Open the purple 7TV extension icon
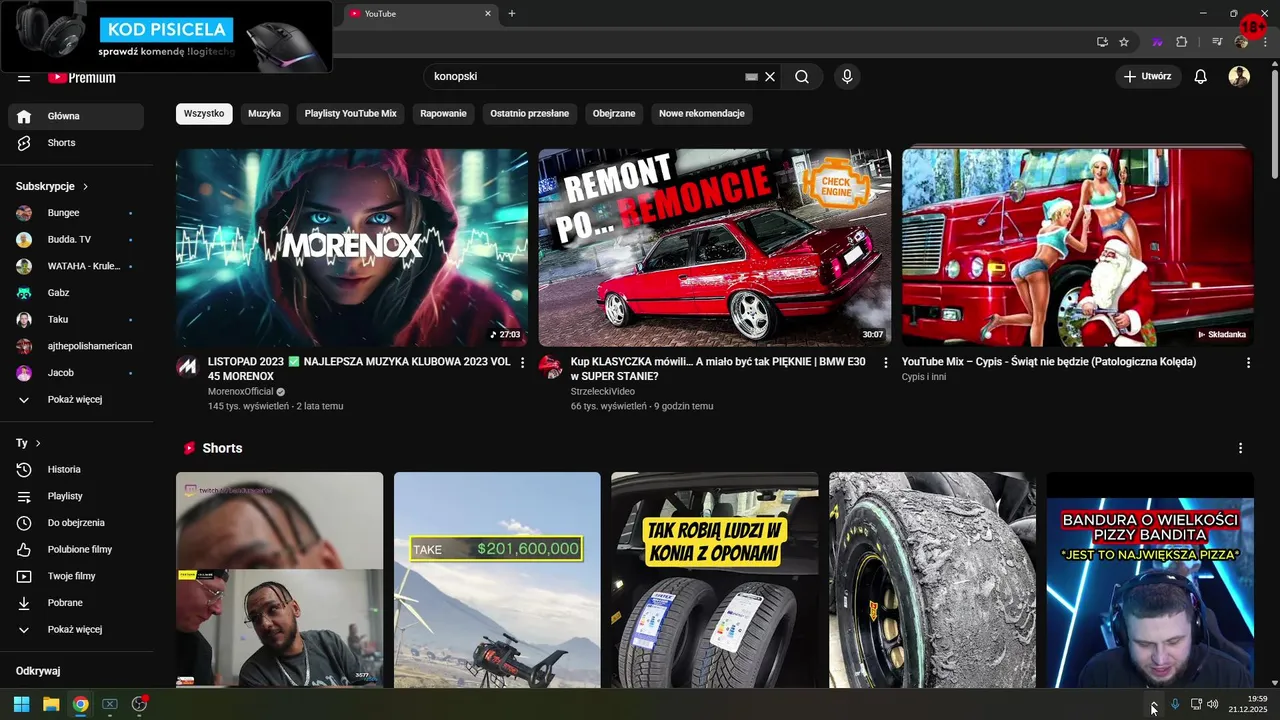Screen dimensions: 1280x720 click(x=1158, y=42)
